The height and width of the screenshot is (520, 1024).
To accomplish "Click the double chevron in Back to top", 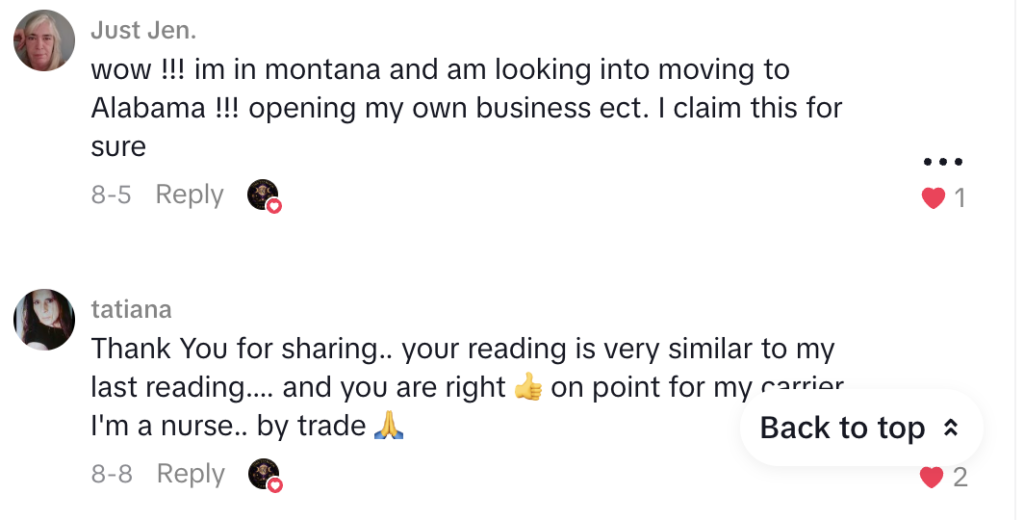I will click(951, 428).
